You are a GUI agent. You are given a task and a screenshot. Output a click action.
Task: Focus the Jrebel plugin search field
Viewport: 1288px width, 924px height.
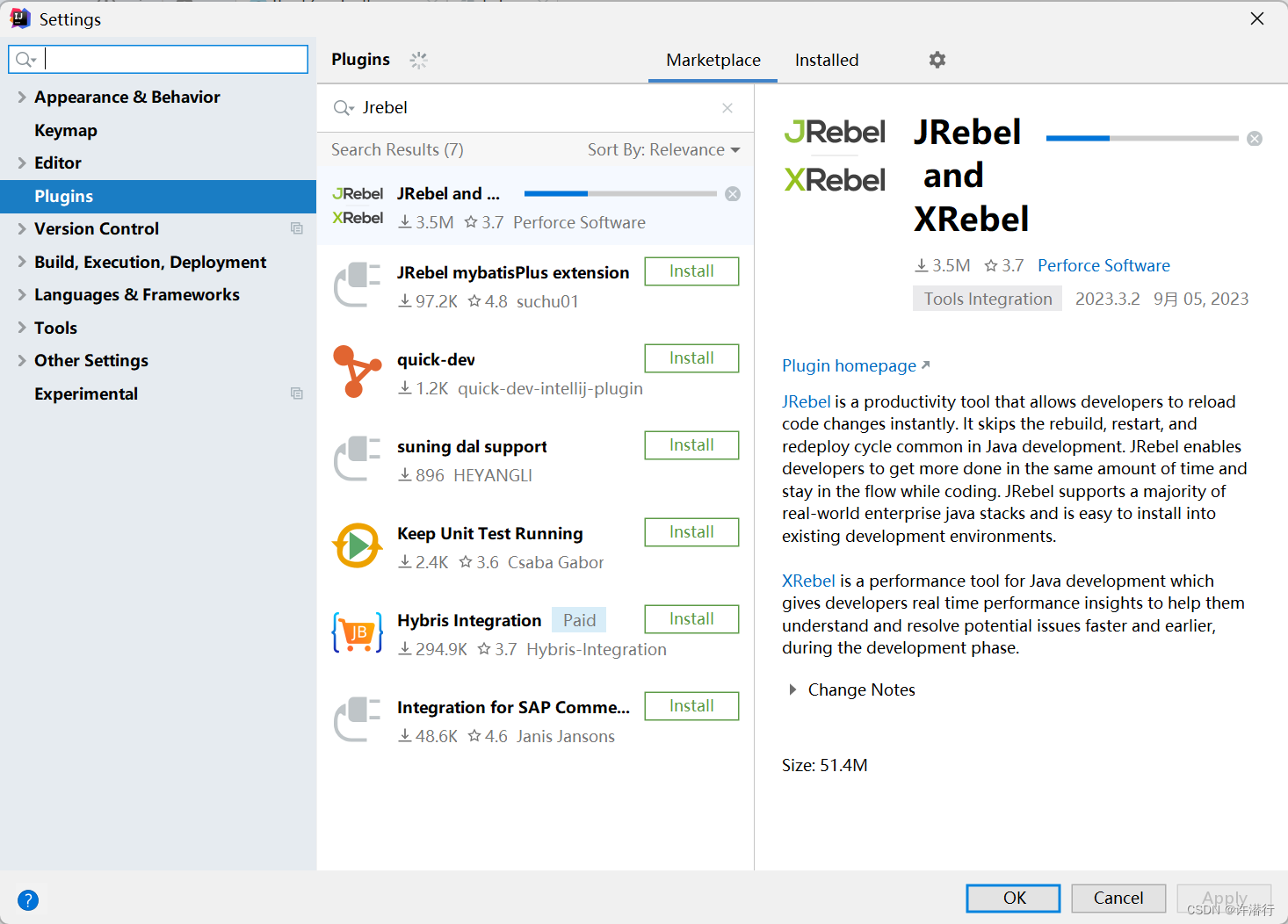pyautogui.click(x=536, y=108)
